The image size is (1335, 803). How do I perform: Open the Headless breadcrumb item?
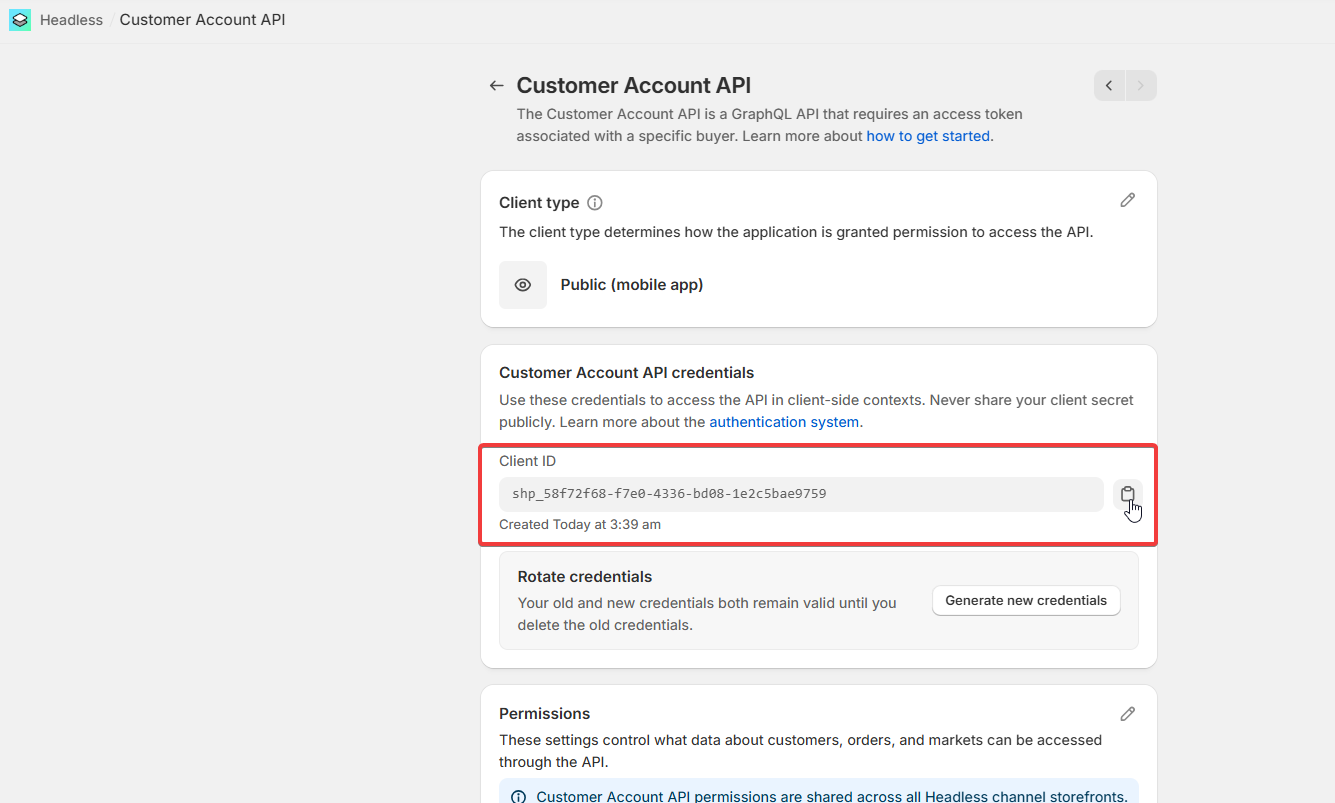(x=71, y=20)
